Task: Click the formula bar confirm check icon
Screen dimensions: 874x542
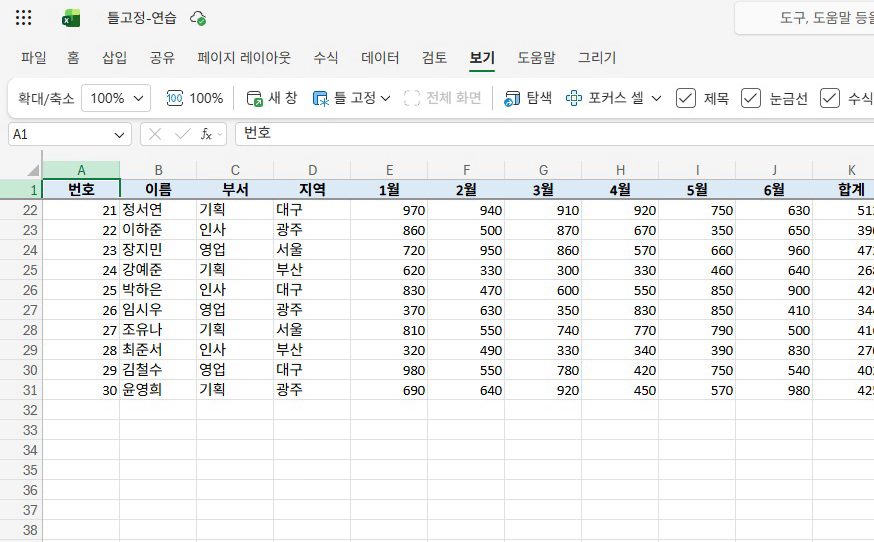Action: 182,134
